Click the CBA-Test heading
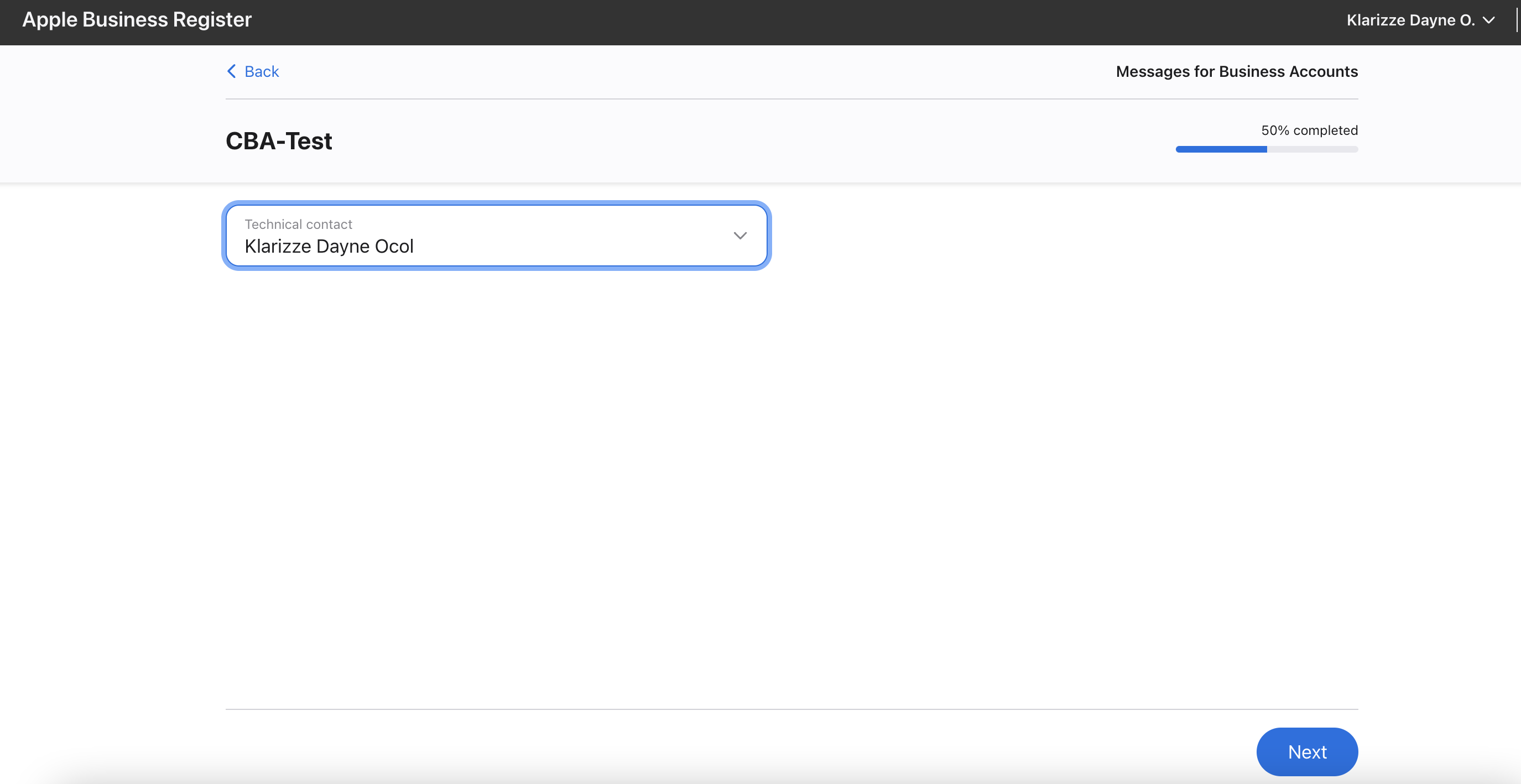The width and height of the screenshot is (1521, 784). tap(279, 141)
